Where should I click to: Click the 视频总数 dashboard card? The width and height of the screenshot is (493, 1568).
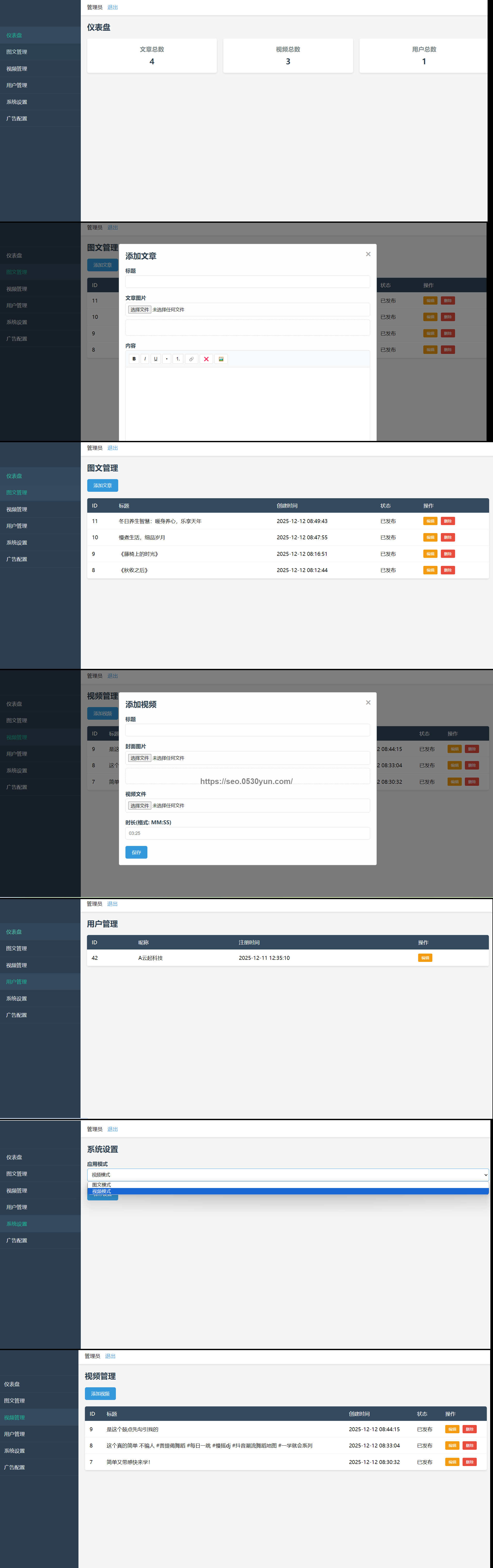click(x=288, y=56)
